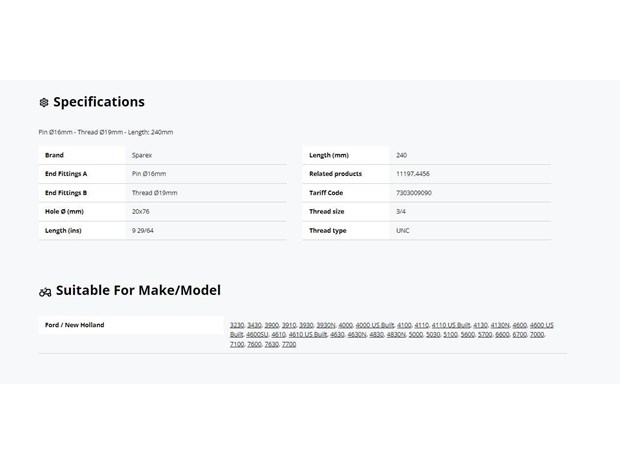
Task: Open the 4000 US Built model link
Action: pos(375,325)
